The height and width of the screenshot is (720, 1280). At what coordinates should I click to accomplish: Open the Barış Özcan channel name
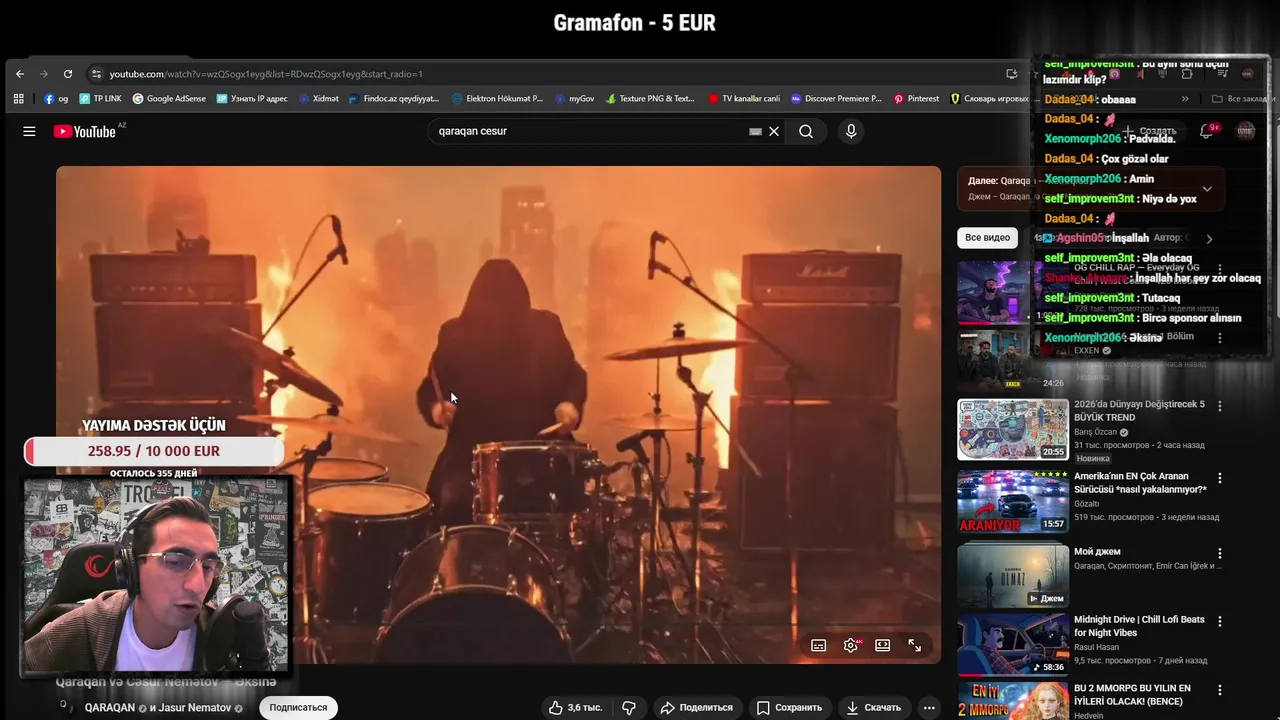tap(1095, 432)
